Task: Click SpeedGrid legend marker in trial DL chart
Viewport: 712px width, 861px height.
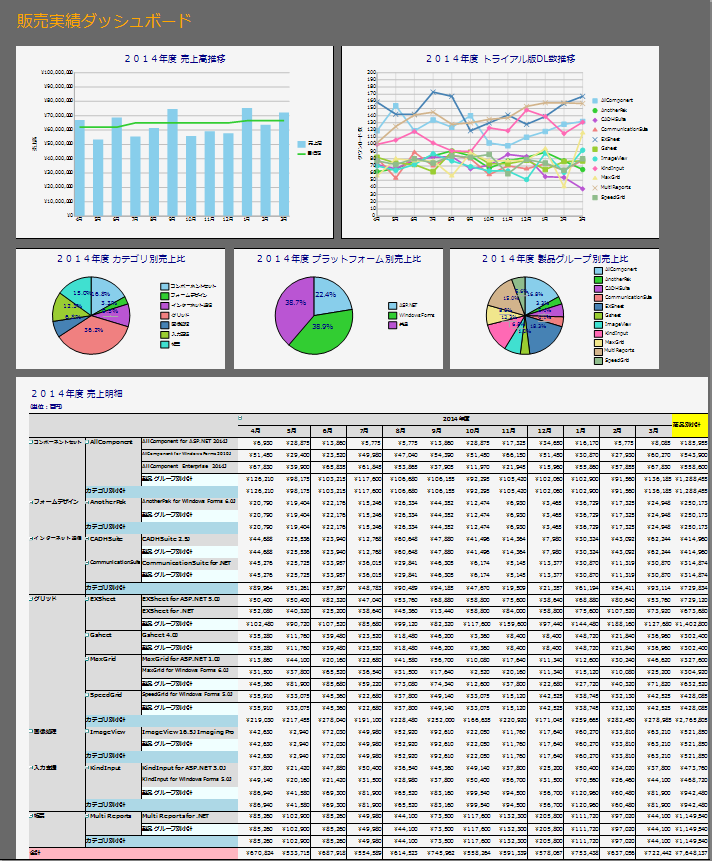Action: click(595, 197)
